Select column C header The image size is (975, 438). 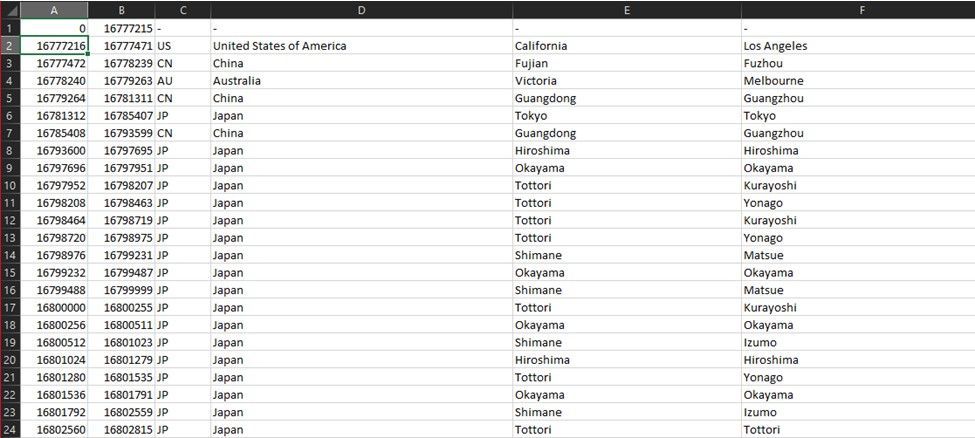click(183, 11)
